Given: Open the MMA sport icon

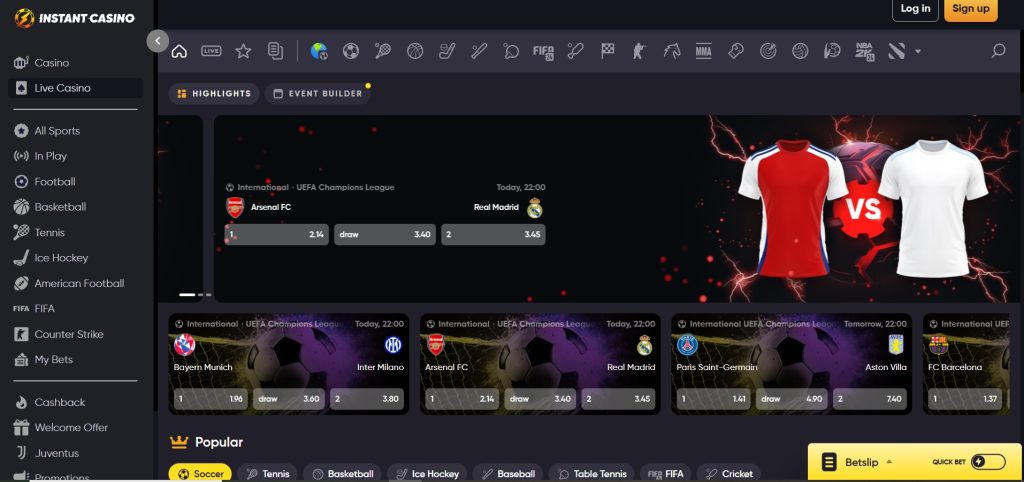Looking at the screenshot, I should [x=703, y=51].
